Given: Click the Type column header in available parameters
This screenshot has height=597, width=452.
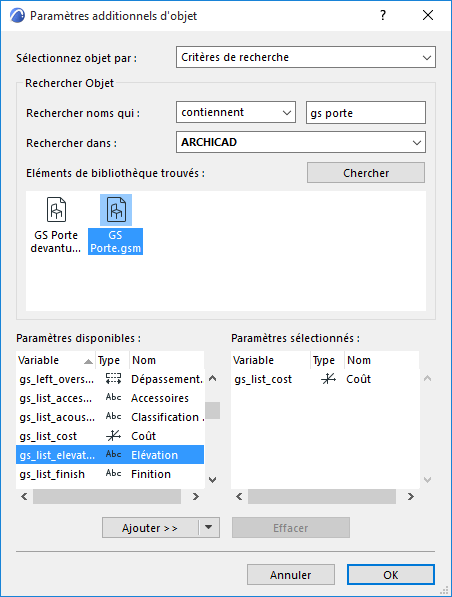Looking at the screenshot, I should click(x=112, y=360).
